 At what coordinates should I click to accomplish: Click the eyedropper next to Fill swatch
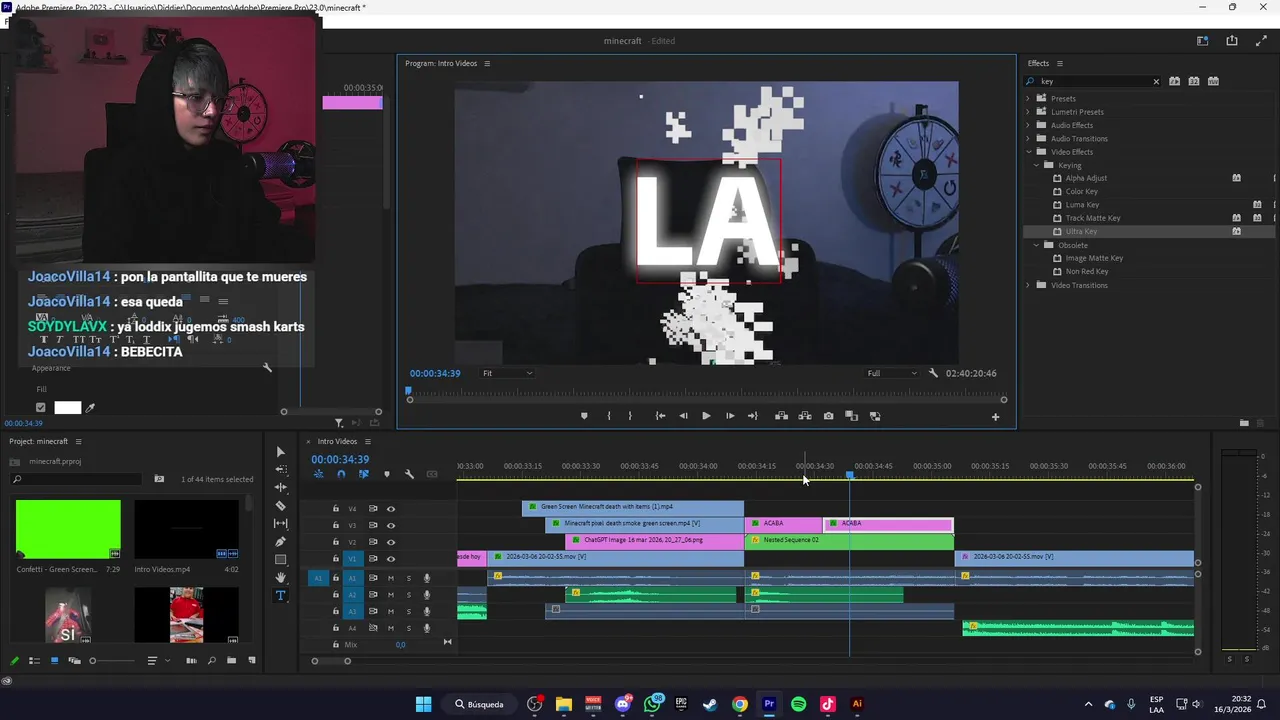pyautogui.click(x=90, y=408)
